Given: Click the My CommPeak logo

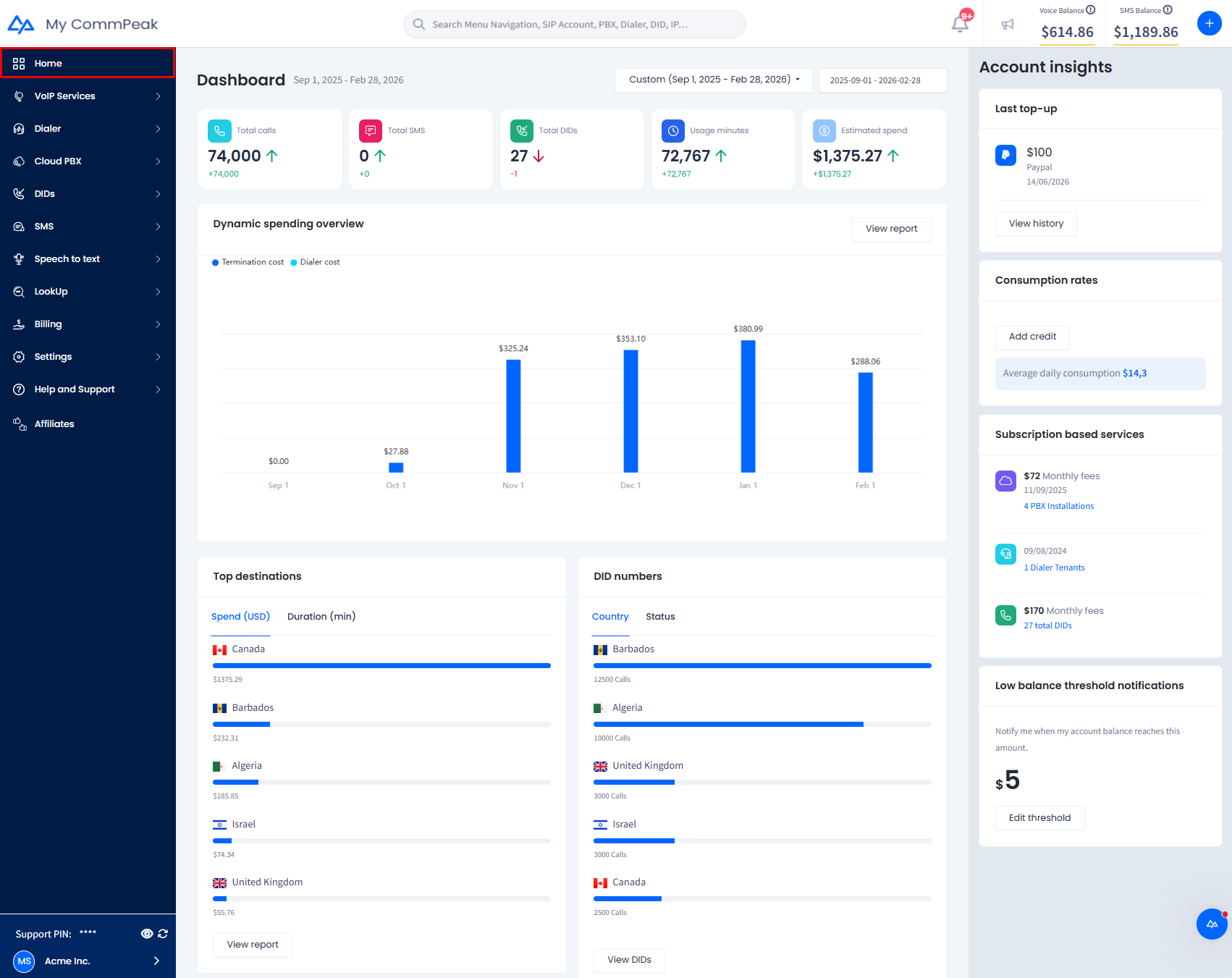Looking at the screenshot, I should (x=83, y=24).
